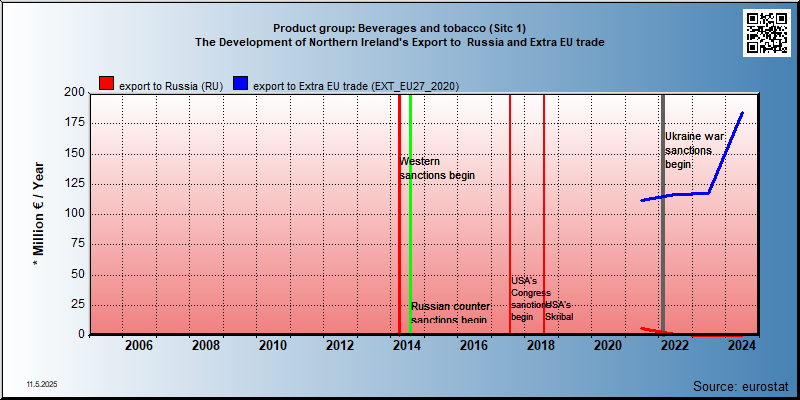Screen dimensions: 800x400
Task: Click the x-axis year 2012
Action: point(340,345)
